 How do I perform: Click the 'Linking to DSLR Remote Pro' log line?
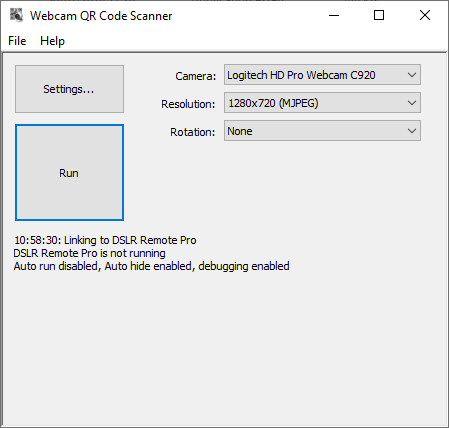[105, 240]
